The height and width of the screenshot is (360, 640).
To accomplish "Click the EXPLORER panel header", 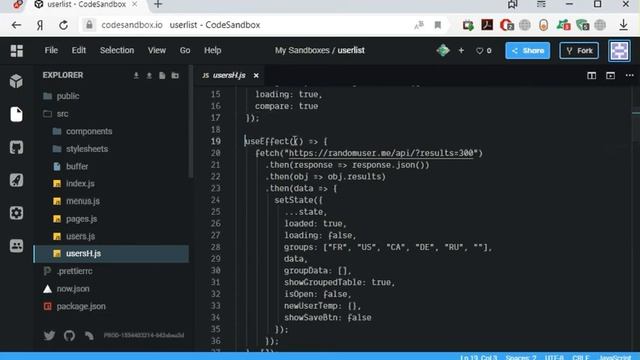I will pos(62,75).
